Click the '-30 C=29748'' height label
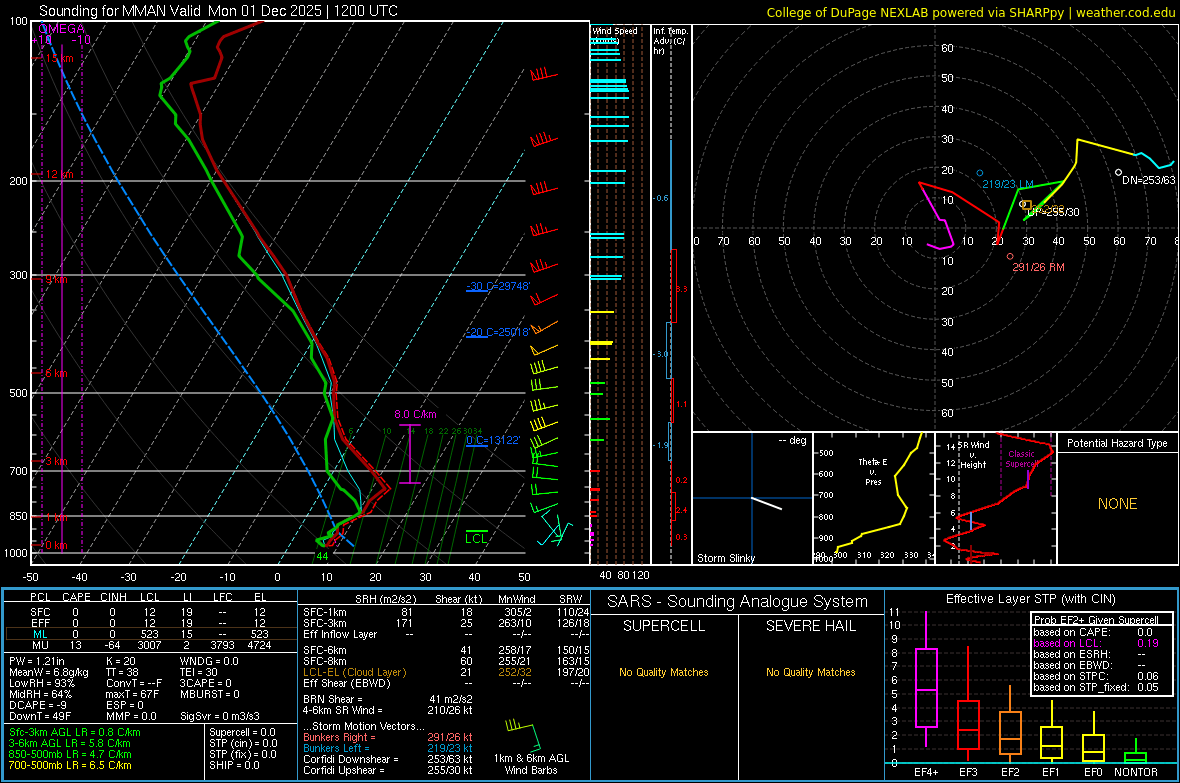Screen dimensions: 1180x783 tap(498, 286)
